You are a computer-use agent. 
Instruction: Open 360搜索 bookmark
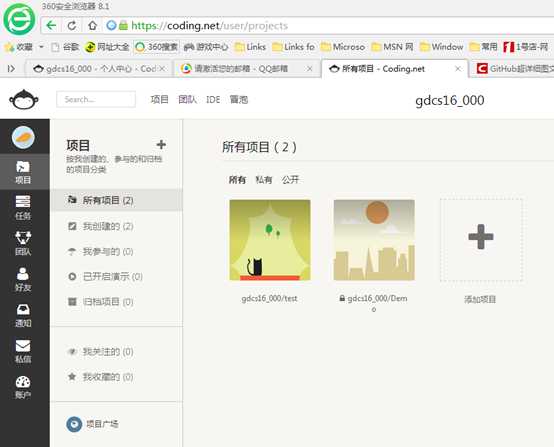coord(157,47)
